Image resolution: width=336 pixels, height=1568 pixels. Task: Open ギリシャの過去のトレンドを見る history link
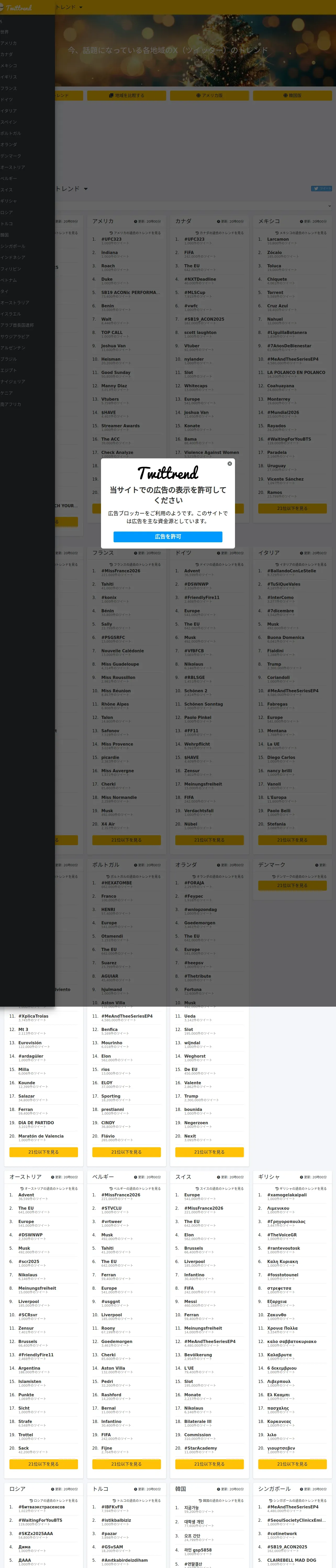coord(301,1188)
